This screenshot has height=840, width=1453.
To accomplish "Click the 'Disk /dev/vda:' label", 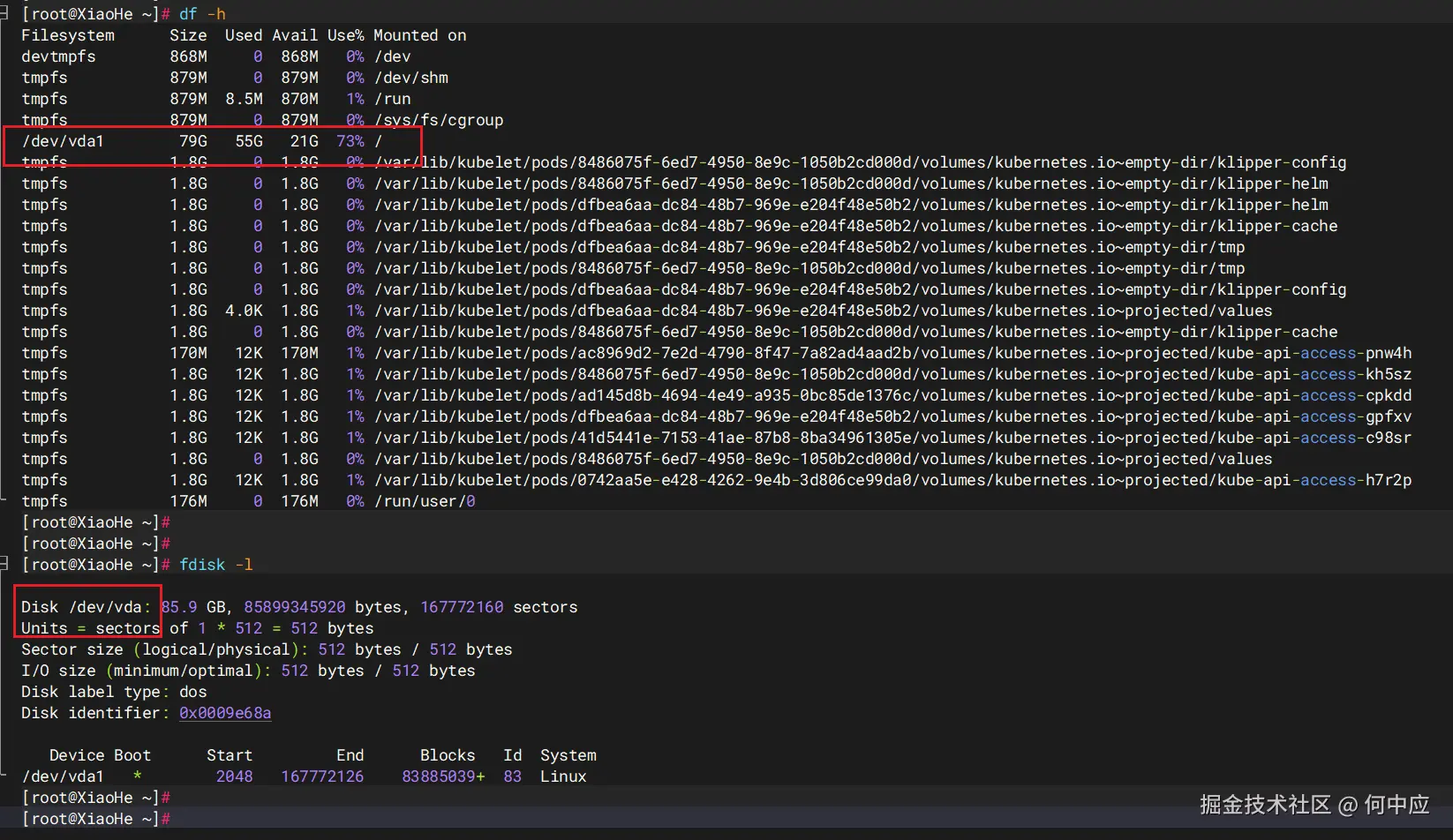I will click(x=86, y=607).
